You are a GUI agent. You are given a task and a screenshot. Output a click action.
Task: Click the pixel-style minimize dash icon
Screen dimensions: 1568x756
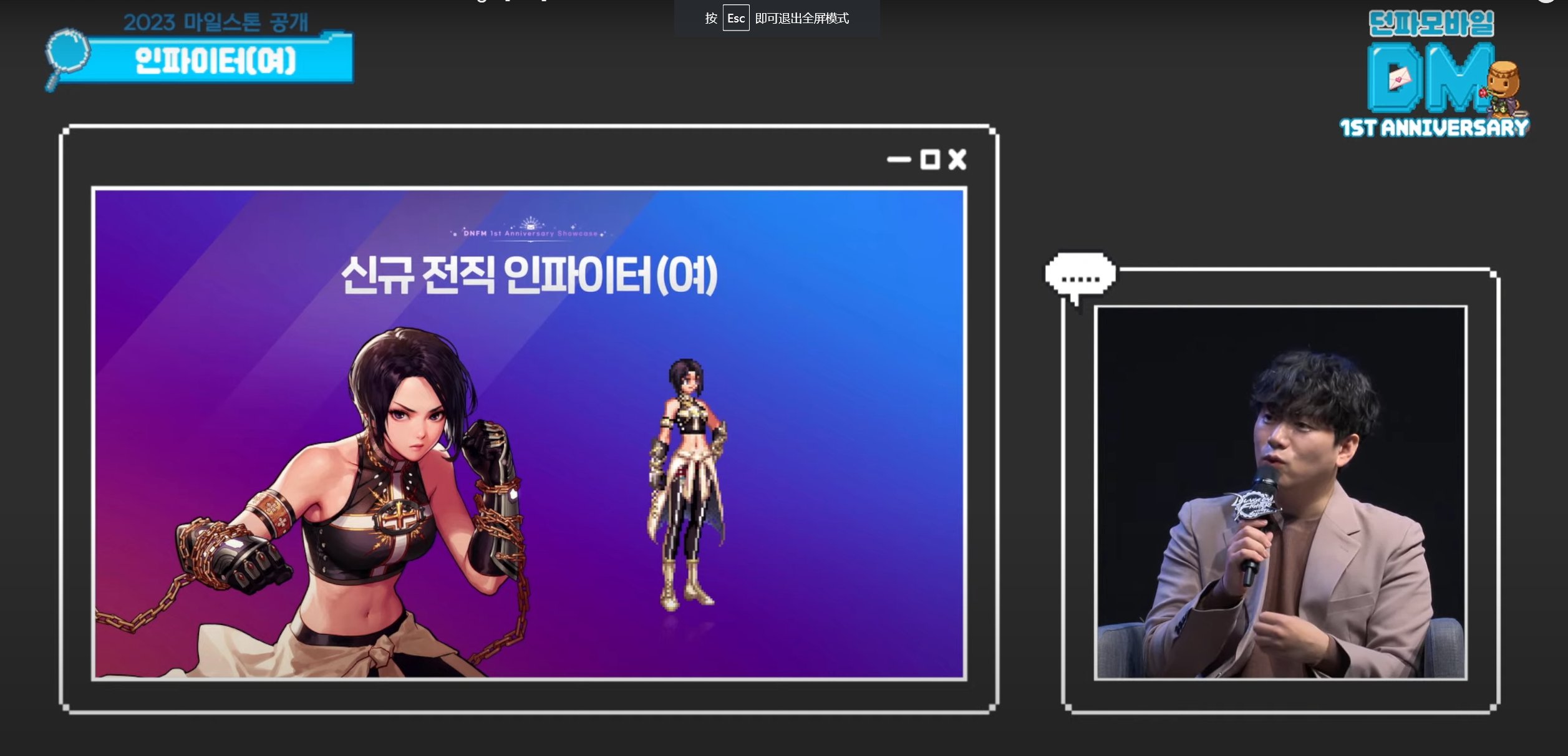tap(899, 160)
